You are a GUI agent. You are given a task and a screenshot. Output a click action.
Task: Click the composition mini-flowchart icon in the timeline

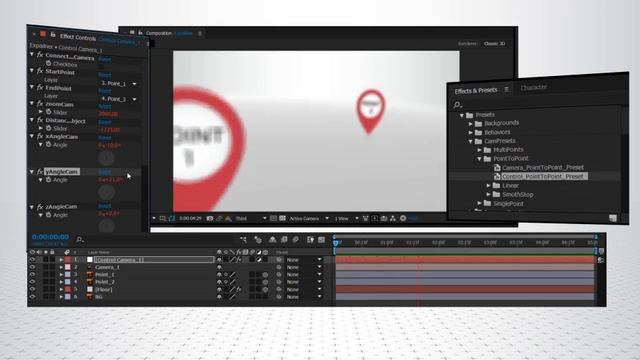243,240
